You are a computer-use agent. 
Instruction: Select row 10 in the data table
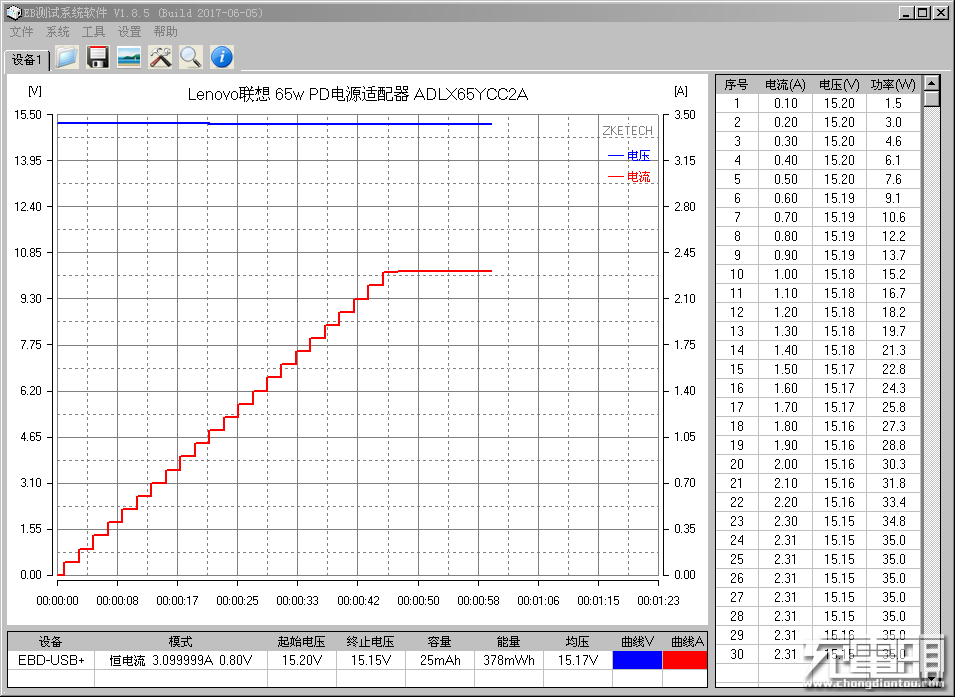819,274
